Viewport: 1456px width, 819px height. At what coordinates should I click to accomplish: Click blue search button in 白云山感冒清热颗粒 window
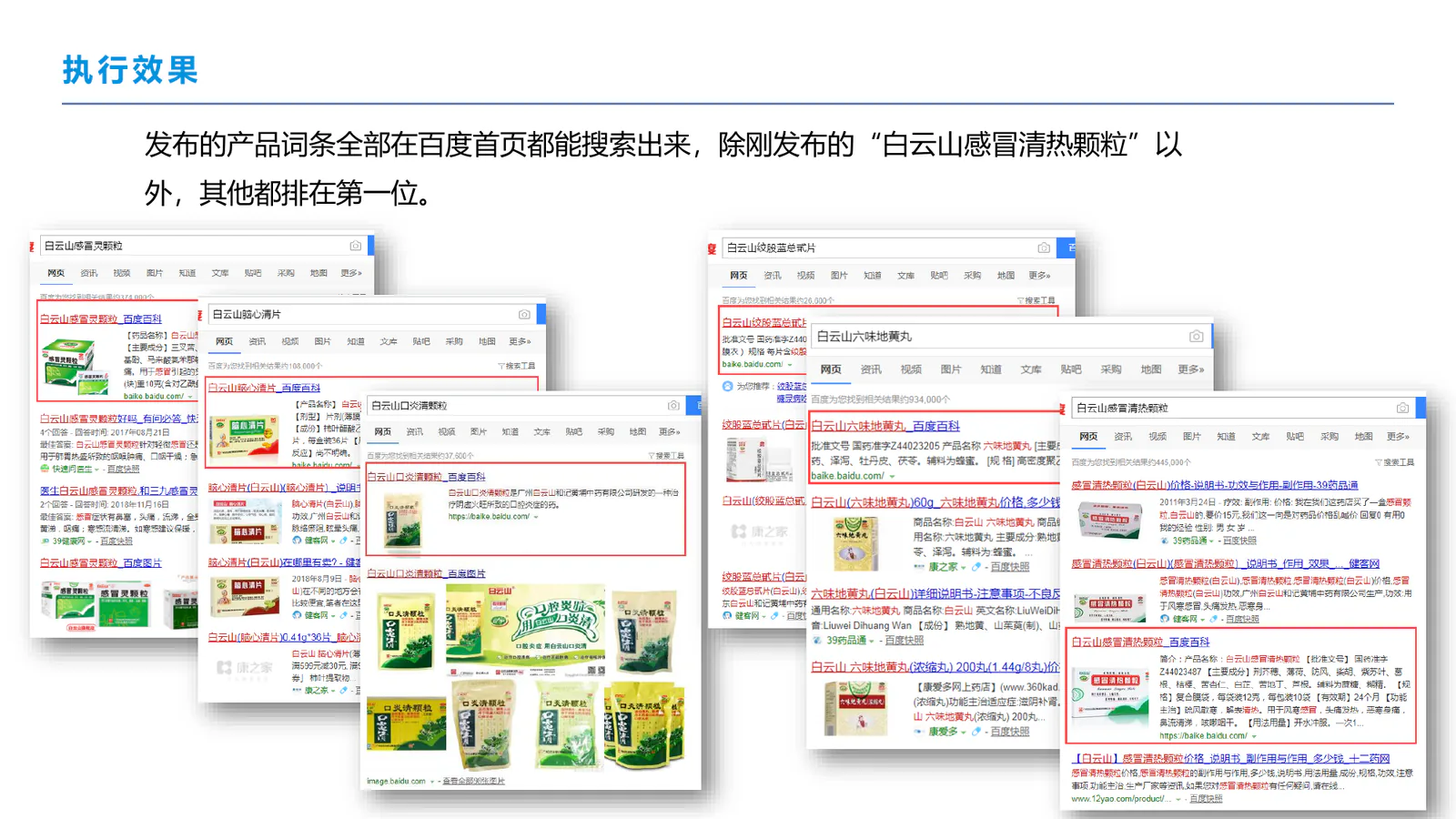tap(1421, 408)
